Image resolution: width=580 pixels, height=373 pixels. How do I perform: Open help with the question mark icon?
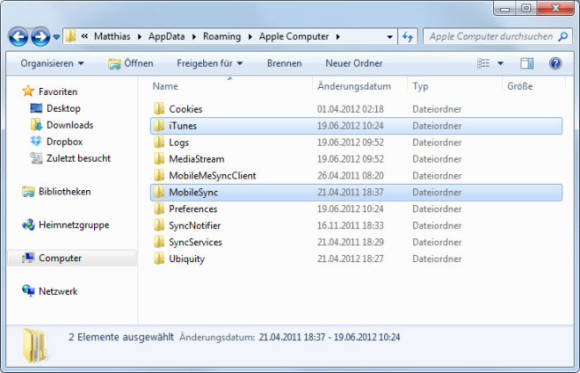(x=555, y=64)
